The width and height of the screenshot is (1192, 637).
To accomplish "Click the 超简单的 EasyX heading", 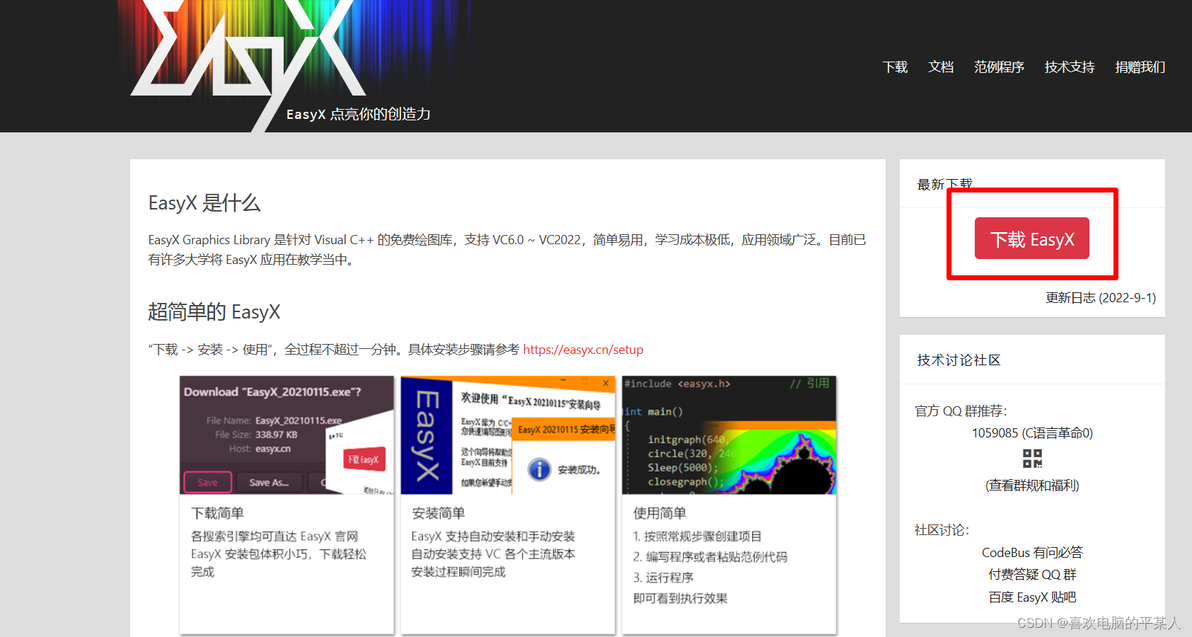I will click(214, 312).
